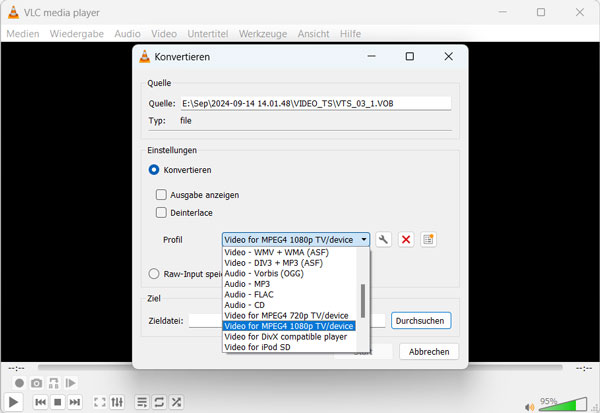Image resolution: width=600 pixels, height=413 pixels.
Task: Click the Zieldatei input field
Action: 287,321
